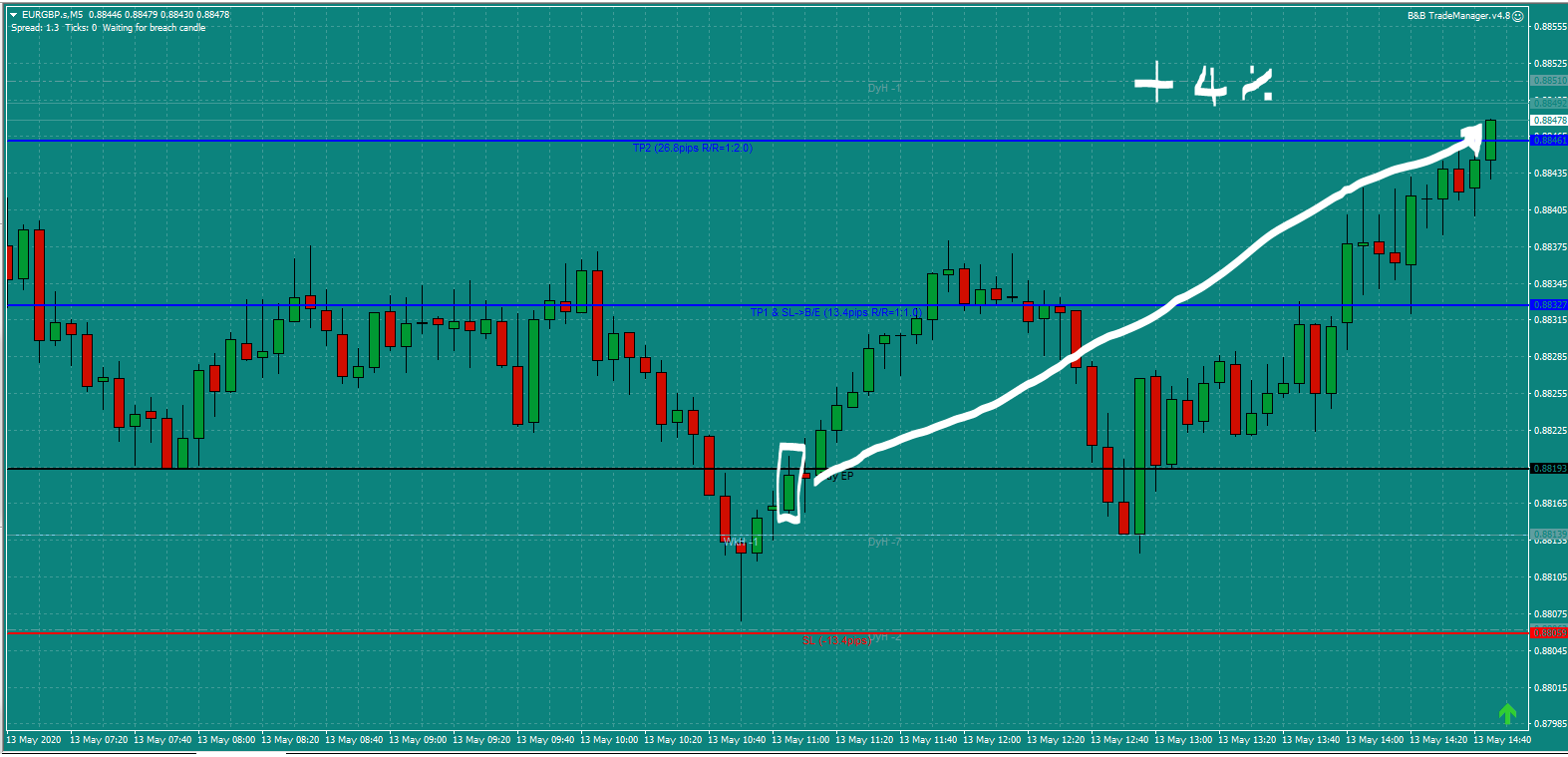Click the green up arrow indicator icon
This screenshot has height=757, width=1568.
[1507, 713]
